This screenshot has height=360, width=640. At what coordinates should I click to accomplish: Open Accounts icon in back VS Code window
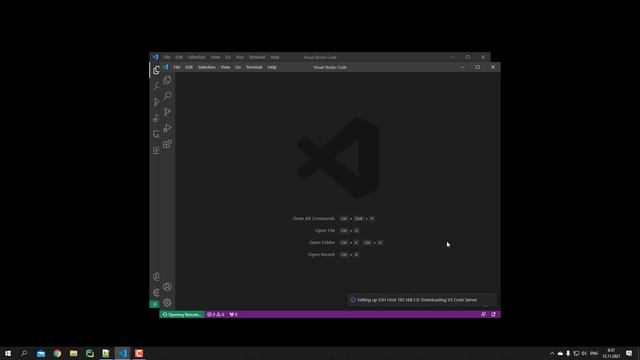click(x=156, y=277)
